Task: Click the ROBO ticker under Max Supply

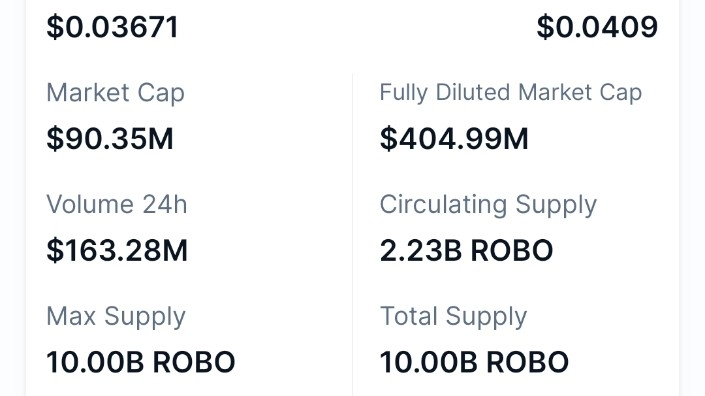Action: 194,362
